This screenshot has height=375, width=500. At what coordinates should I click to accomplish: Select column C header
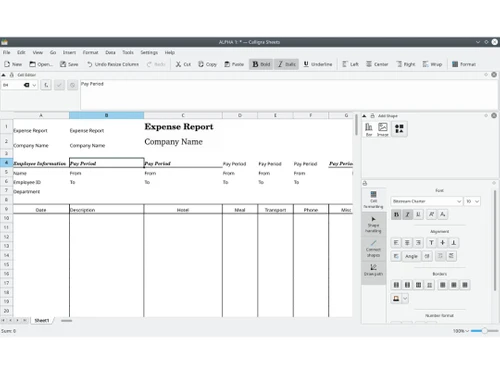click(183, 115)
